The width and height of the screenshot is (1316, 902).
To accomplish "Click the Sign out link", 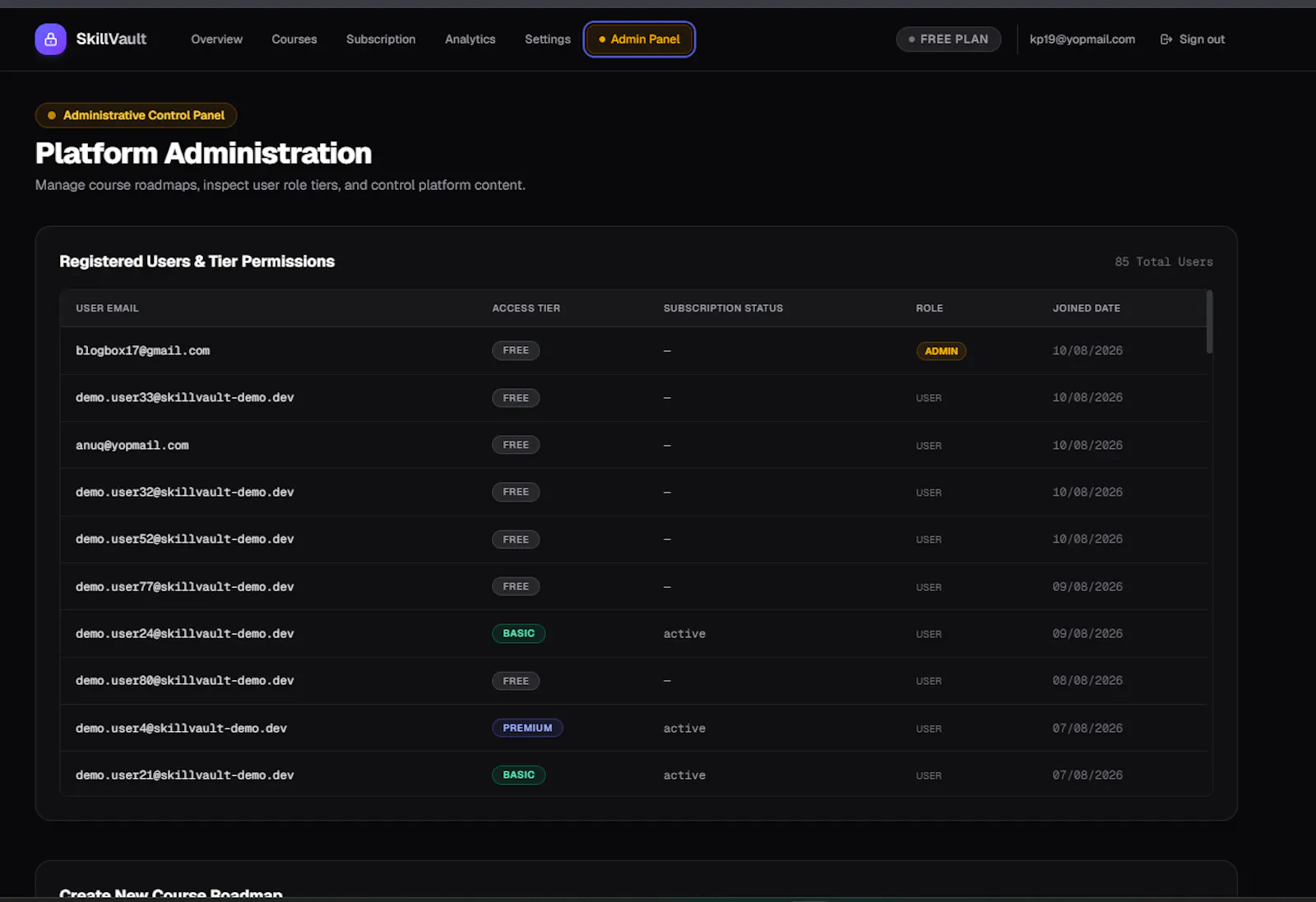I will 1192,39.
